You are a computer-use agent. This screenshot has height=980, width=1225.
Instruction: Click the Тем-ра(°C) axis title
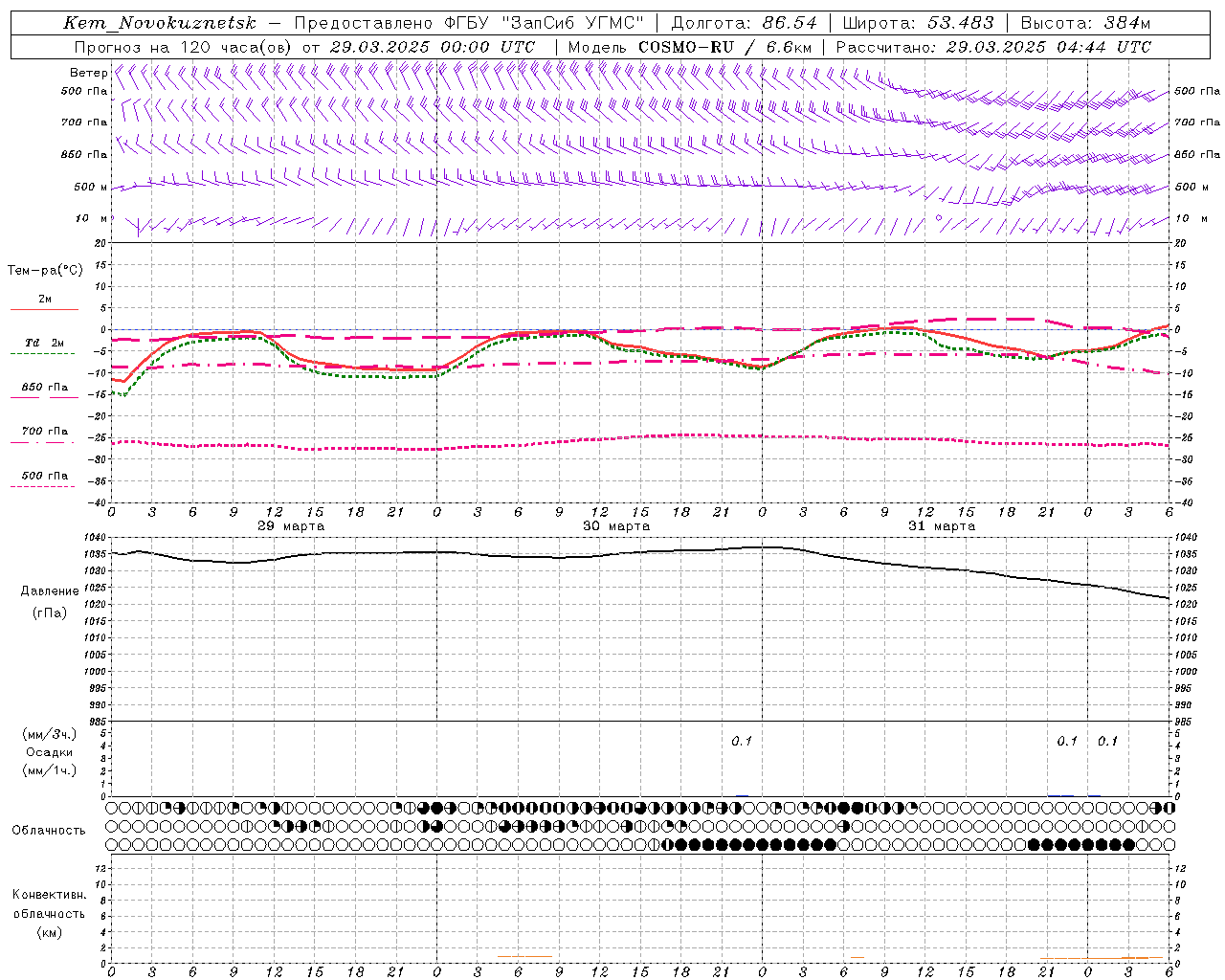[x=45, y=271]
